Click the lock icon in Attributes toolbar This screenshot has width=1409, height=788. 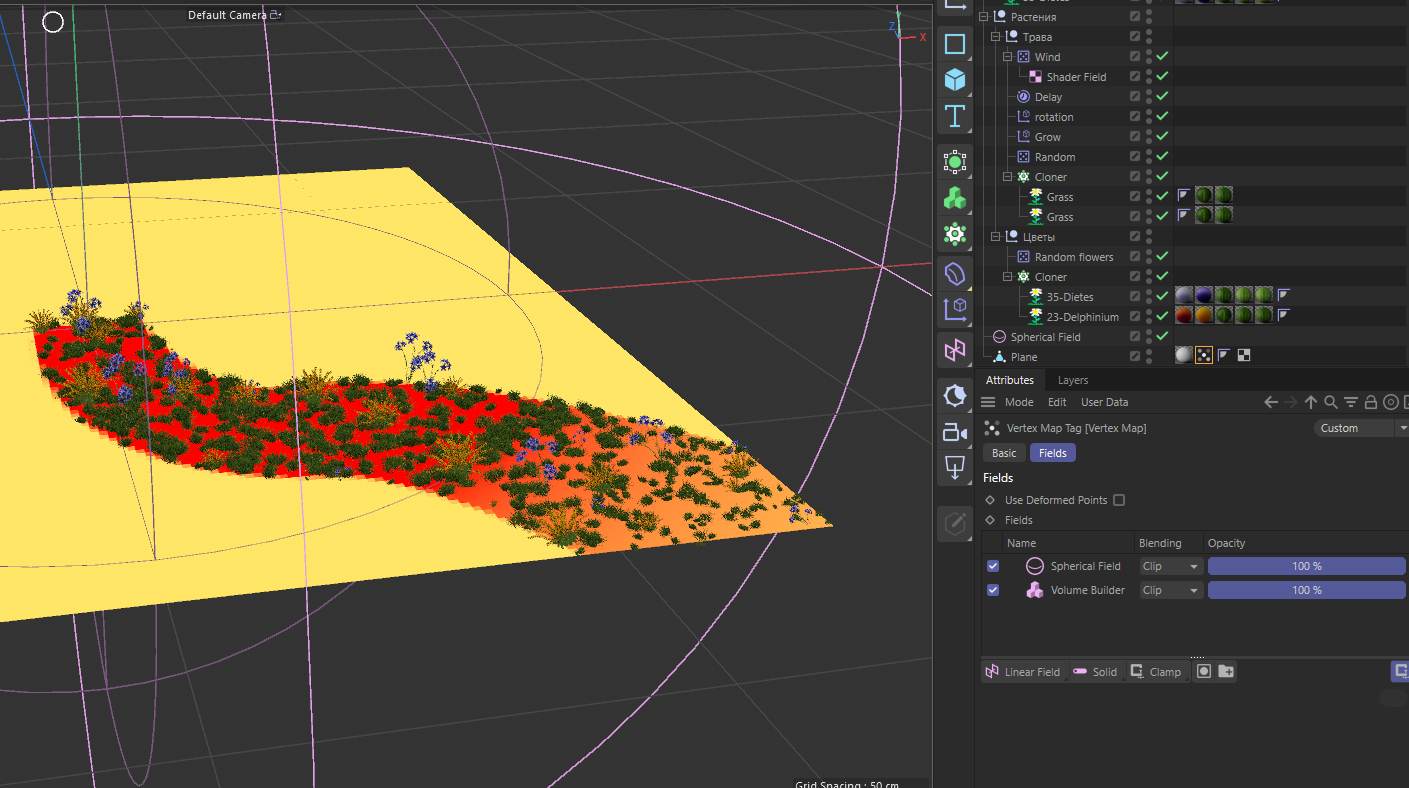1371,402
